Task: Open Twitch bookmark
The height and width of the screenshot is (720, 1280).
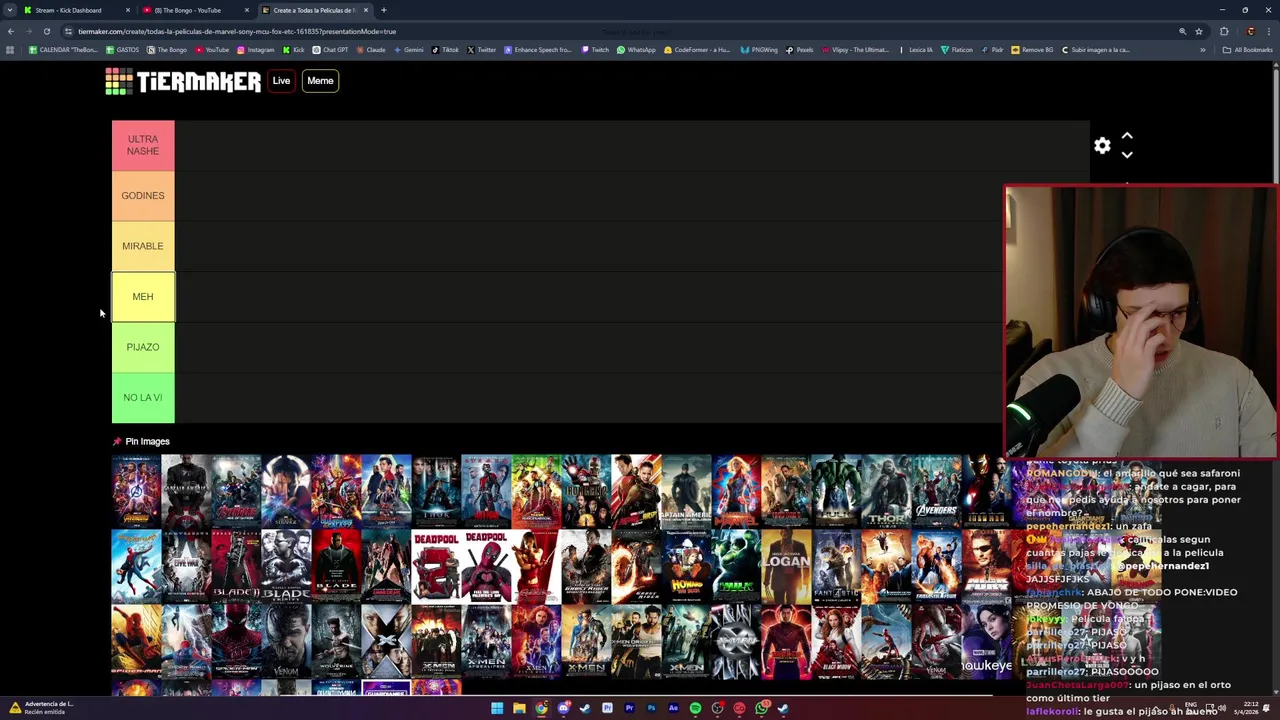Action: coord(596,50)
